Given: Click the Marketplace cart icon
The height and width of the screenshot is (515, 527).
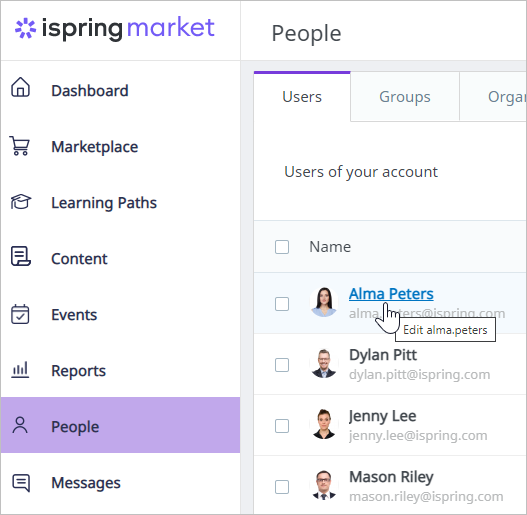Looking at the screenshot, I should pyautogui.click(x=20, y=146).
